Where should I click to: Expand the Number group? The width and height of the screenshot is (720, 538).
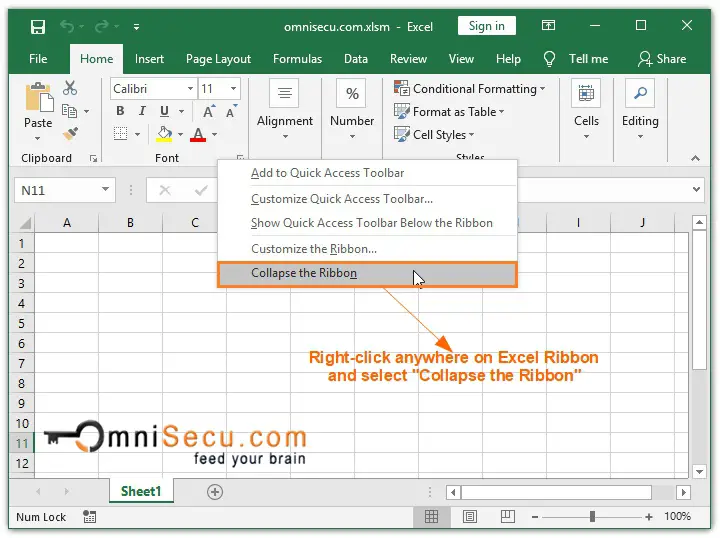[352, 110]
